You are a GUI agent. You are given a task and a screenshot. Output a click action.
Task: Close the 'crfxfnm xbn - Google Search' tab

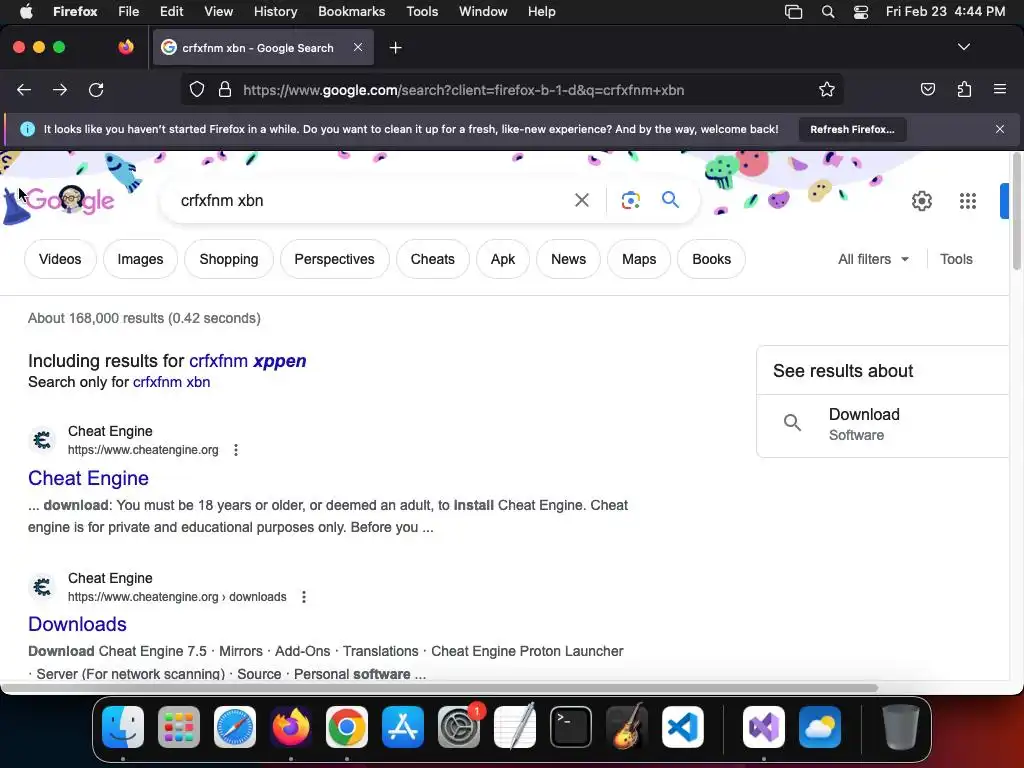coord(358,47)
